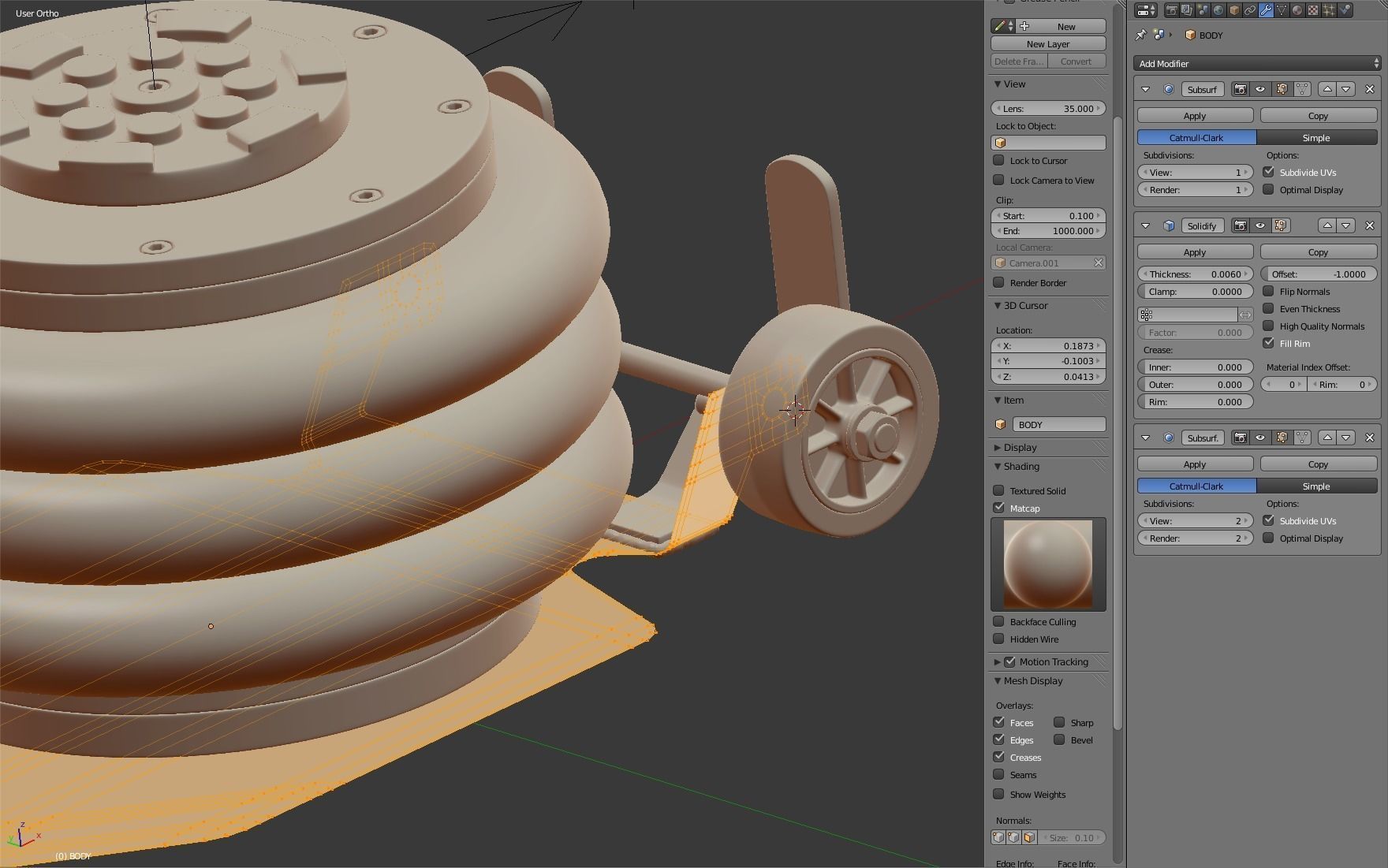Enable the Hidden Wire checkbox
This screenshot has height=868, width=1388.
(999, 639)
